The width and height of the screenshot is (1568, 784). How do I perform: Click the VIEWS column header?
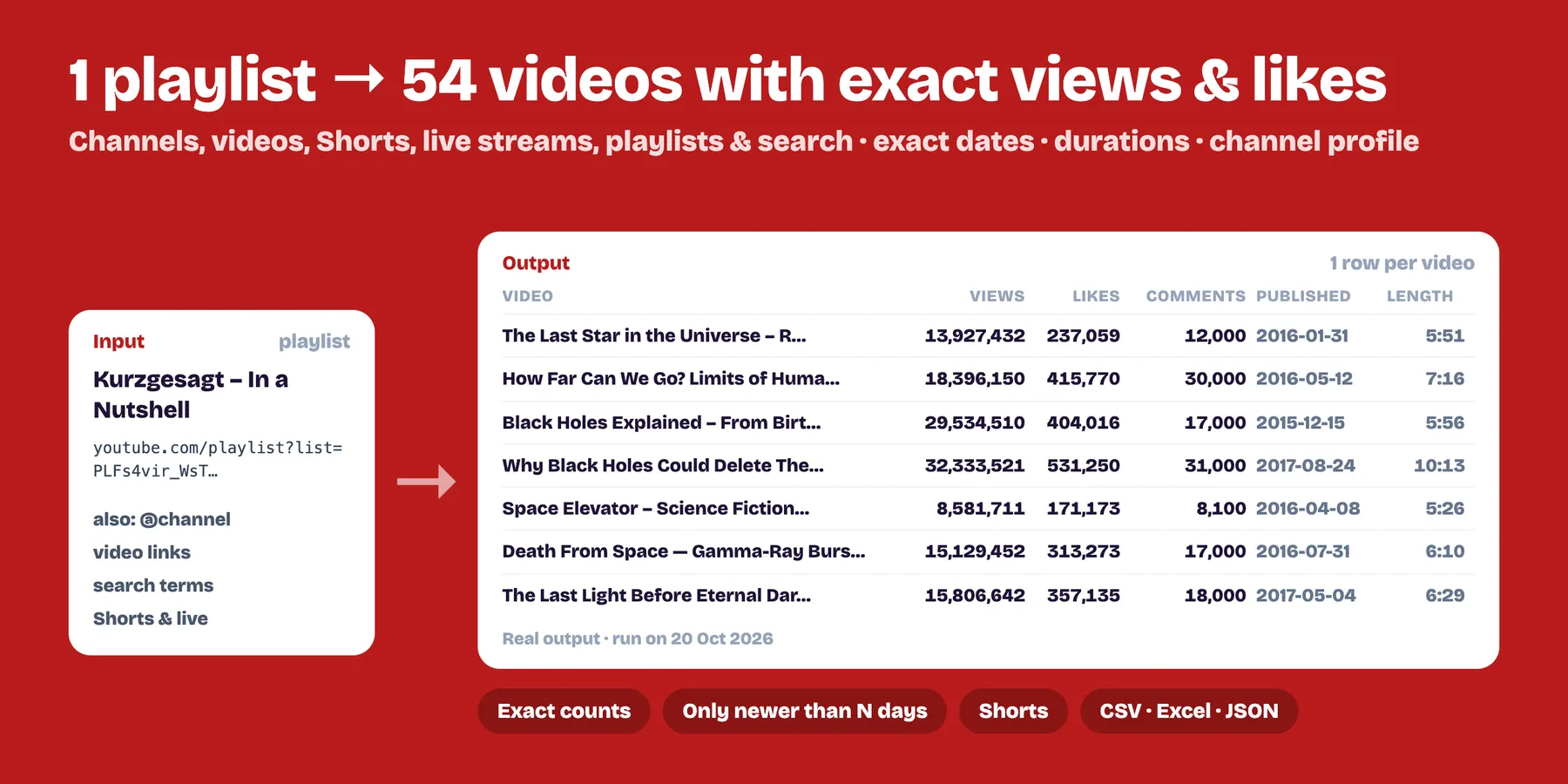[x=997, y=296]
